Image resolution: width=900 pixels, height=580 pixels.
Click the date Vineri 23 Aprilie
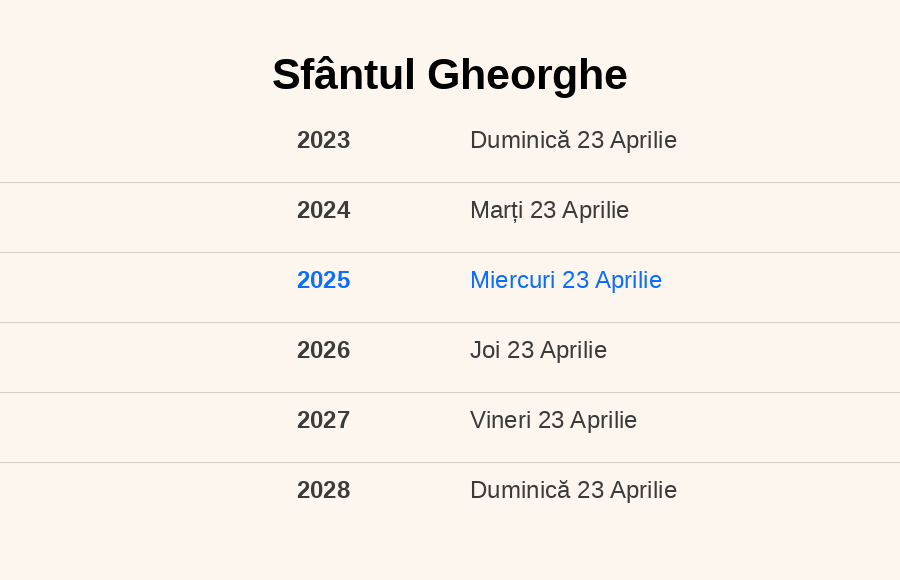click(553, 420)
